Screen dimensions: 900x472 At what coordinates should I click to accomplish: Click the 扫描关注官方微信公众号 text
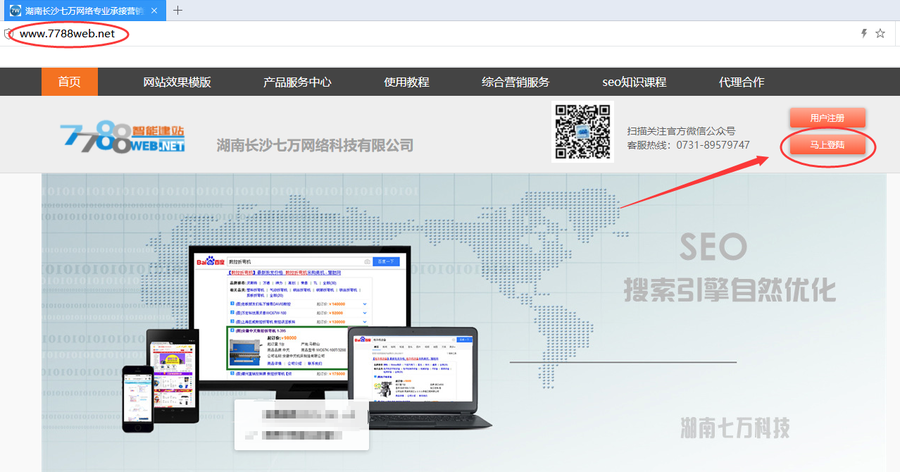point(681,131)
